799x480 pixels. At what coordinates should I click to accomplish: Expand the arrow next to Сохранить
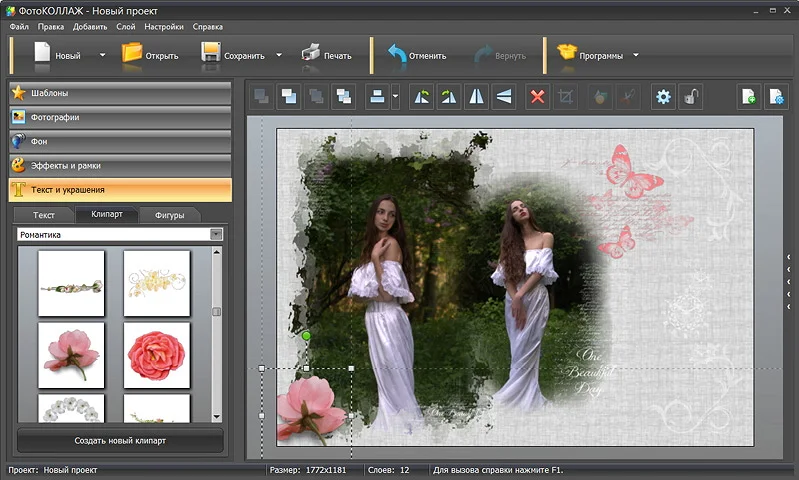point(279,55)
